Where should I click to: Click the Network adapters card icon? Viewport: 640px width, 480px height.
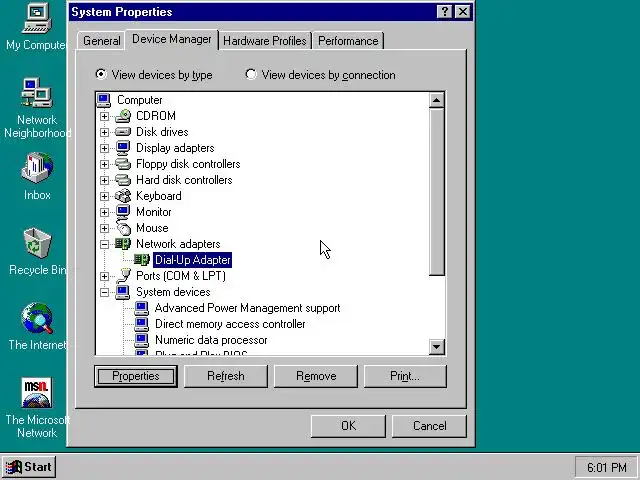pyautogui.click(x=123, y=244)
